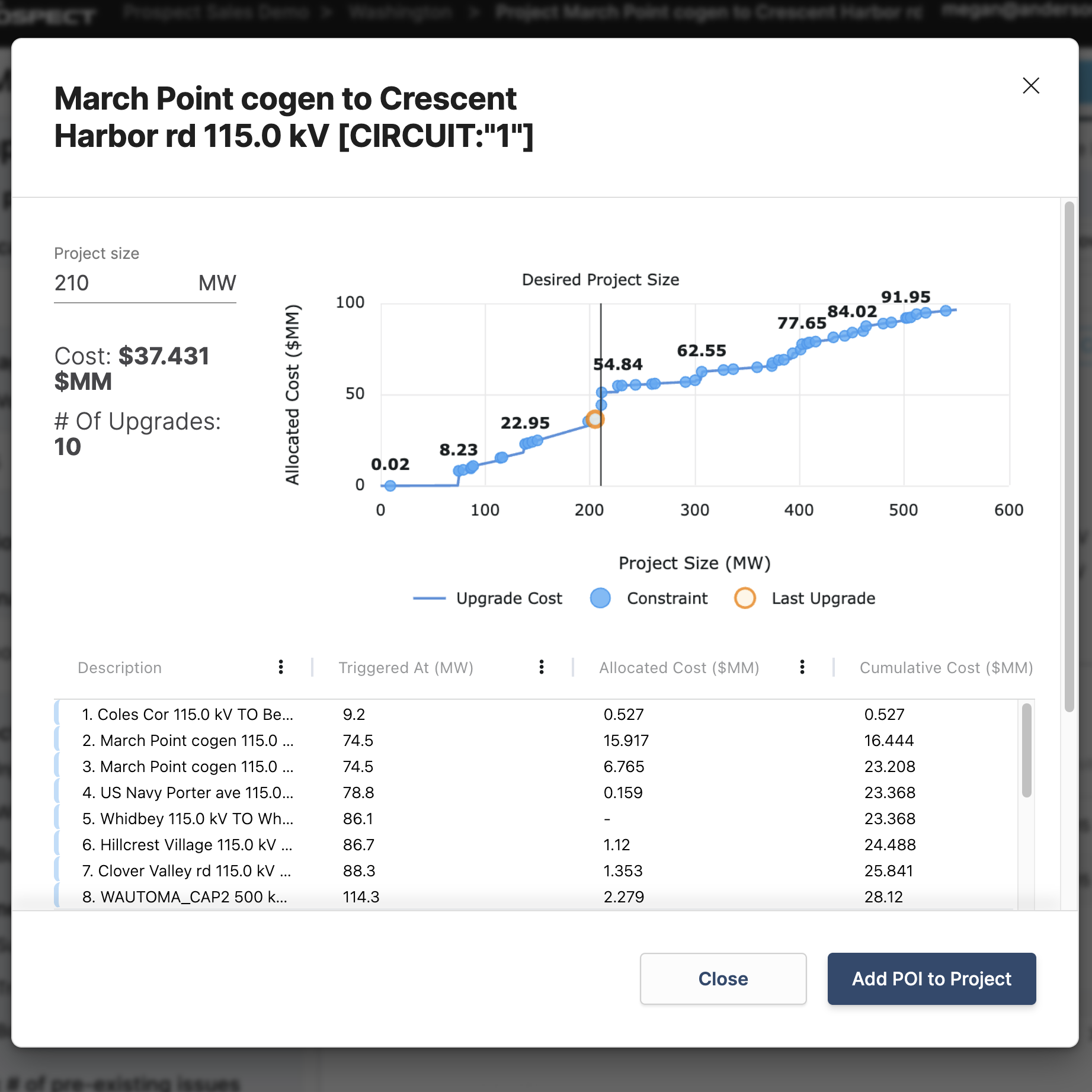Sort by Description column header
This screenshot has height=1092, width=1092.
[x=120, y=668]
